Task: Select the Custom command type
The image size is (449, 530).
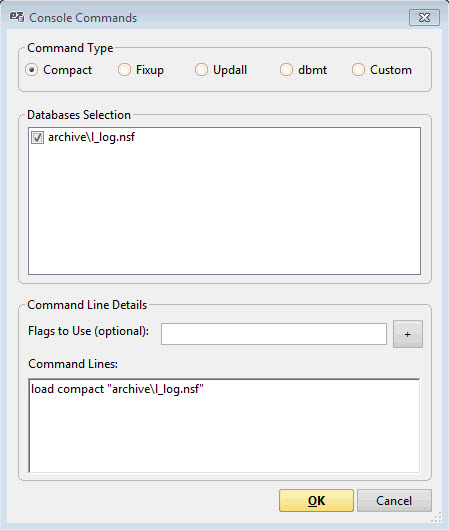Action: (x=358, y=70)
